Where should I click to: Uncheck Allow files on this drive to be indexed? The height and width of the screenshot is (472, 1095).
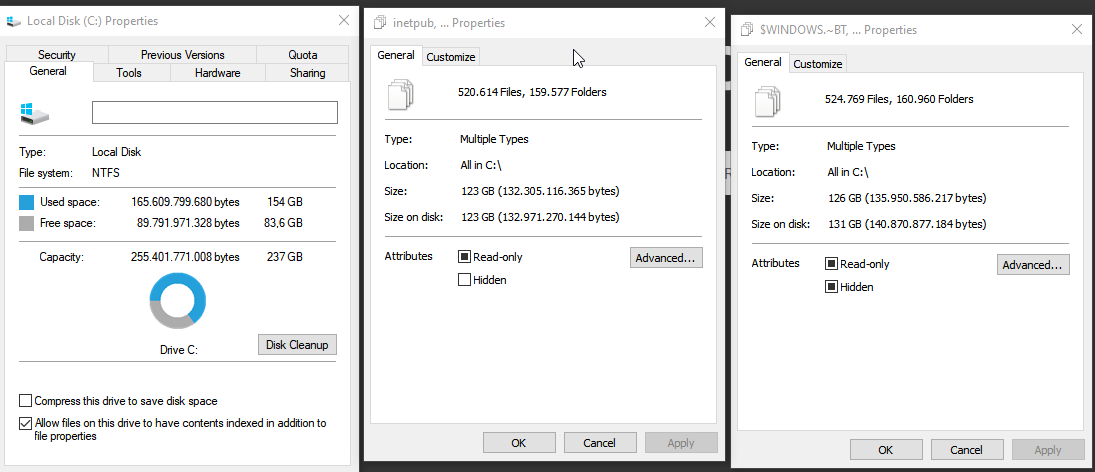(x=26, y=423)
